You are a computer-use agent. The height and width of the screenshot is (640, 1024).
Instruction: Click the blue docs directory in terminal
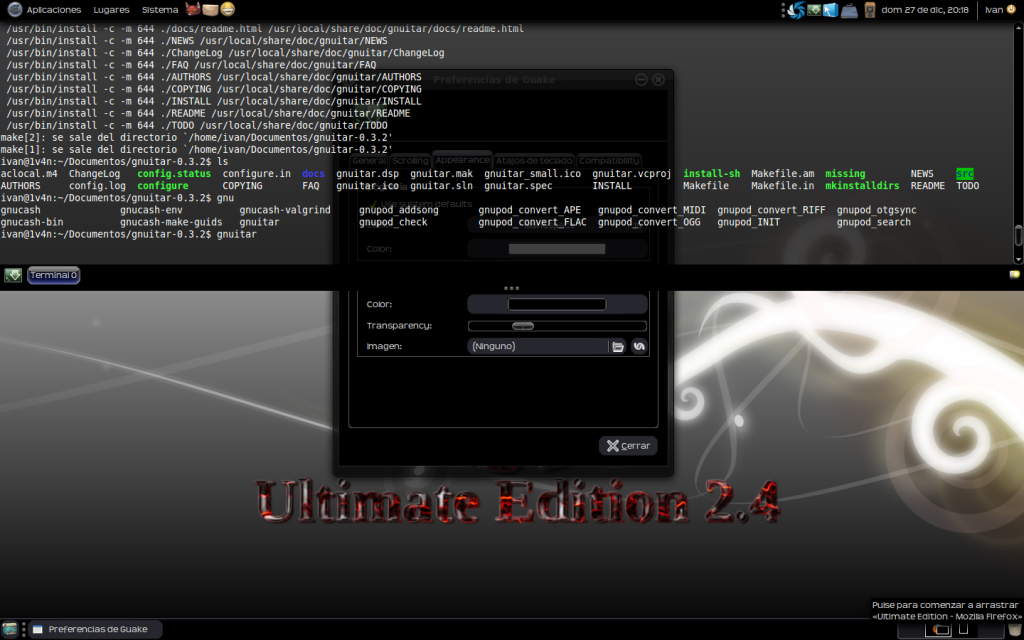pos(313,174)
